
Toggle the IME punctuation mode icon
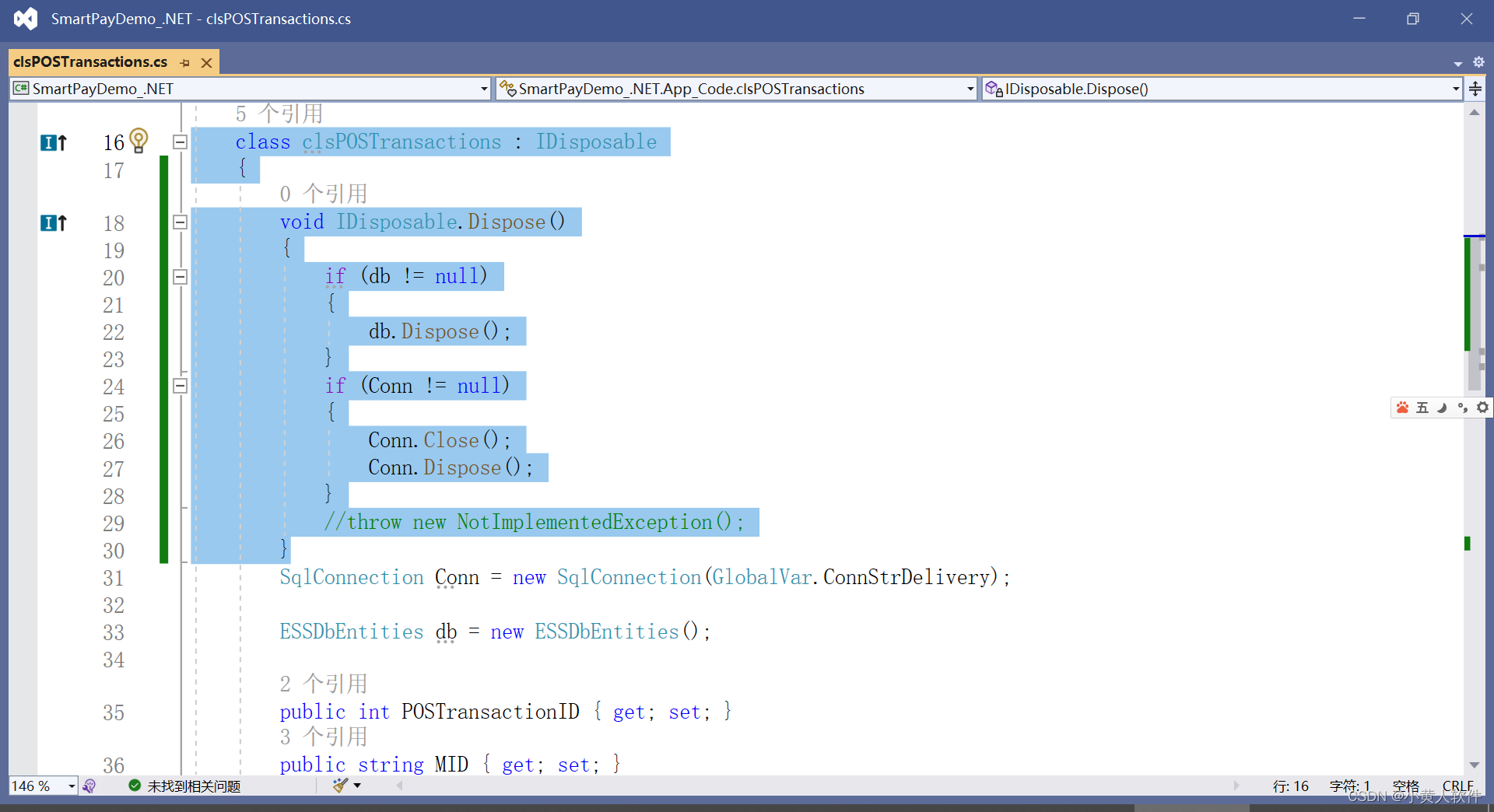coord(1463,408)
